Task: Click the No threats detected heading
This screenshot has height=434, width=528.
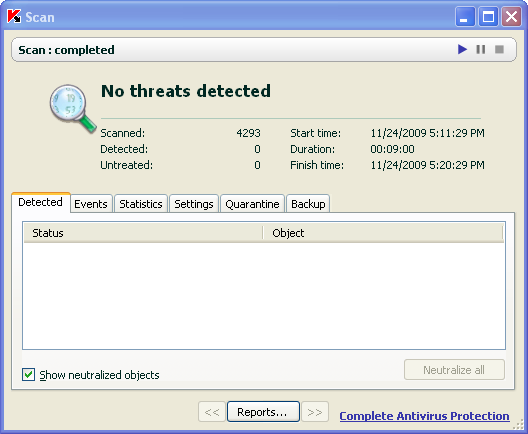Action: (186, 91)
